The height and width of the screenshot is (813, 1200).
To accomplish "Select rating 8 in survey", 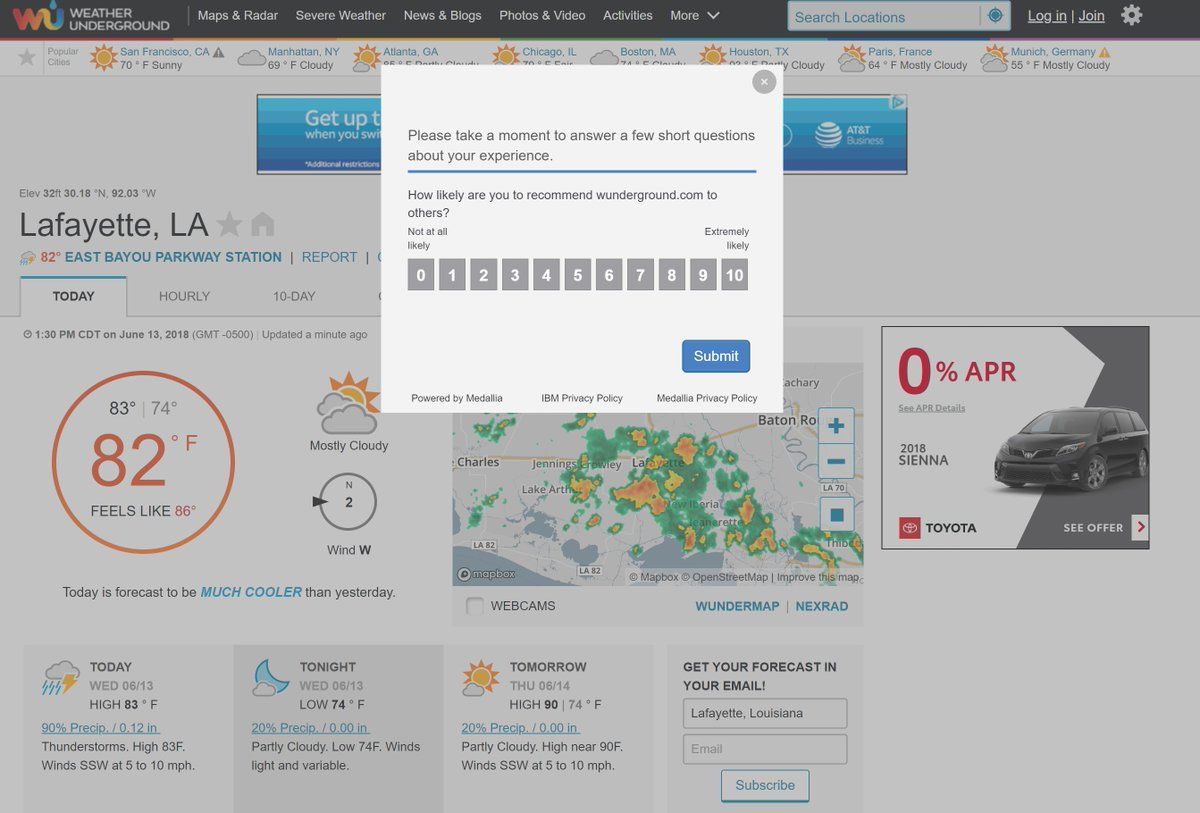I will [x=672, y=275].
